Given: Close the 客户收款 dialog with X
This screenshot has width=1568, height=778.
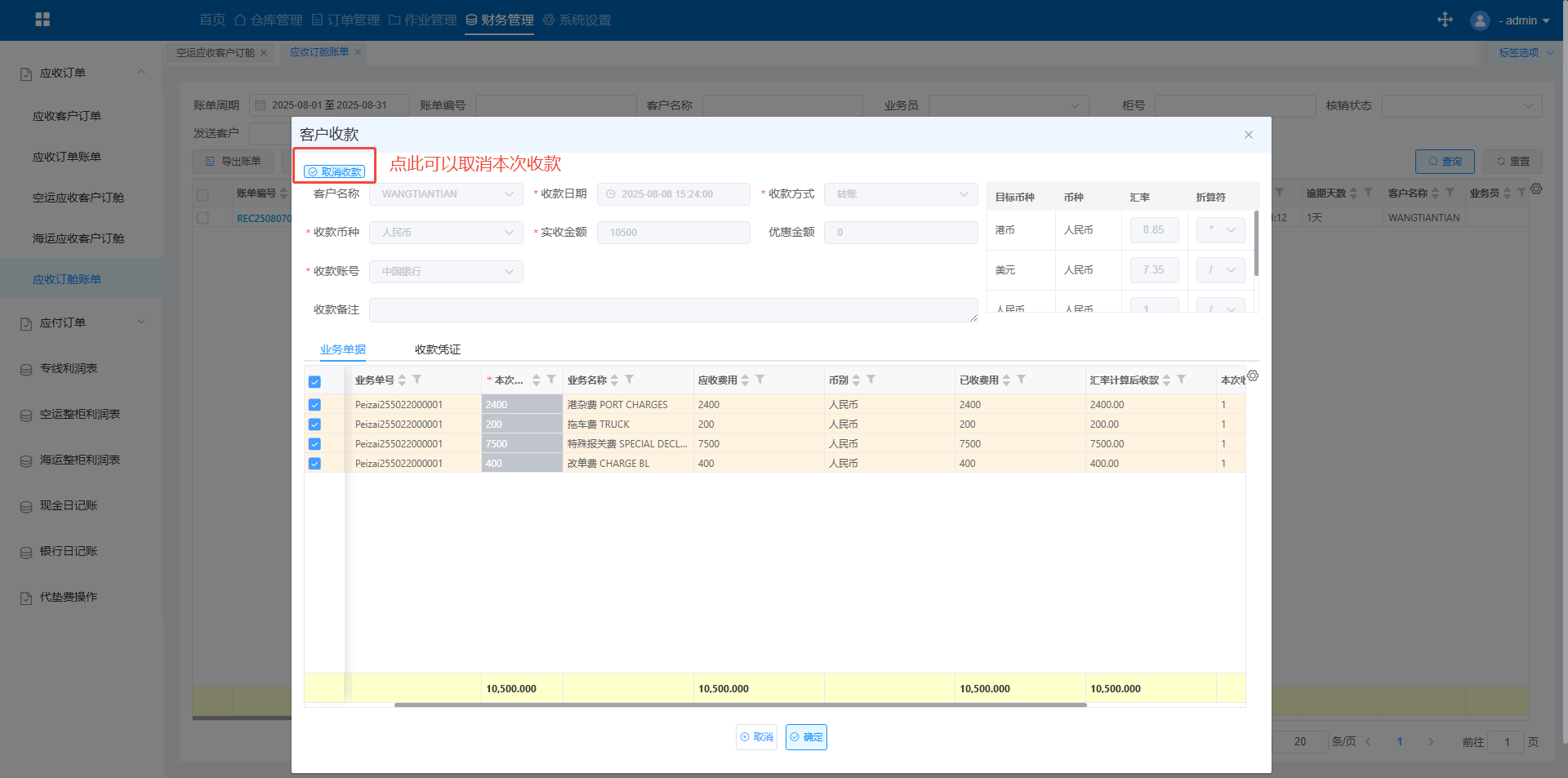Looking at the screenshot, I should [1248, 135].
